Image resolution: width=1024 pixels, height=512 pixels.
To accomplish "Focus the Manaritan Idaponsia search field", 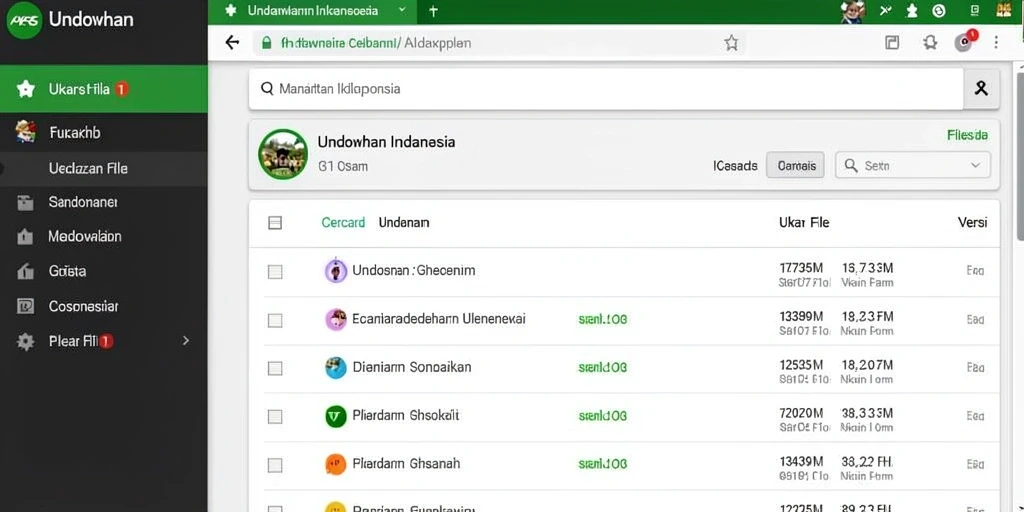I will point(606,89).
